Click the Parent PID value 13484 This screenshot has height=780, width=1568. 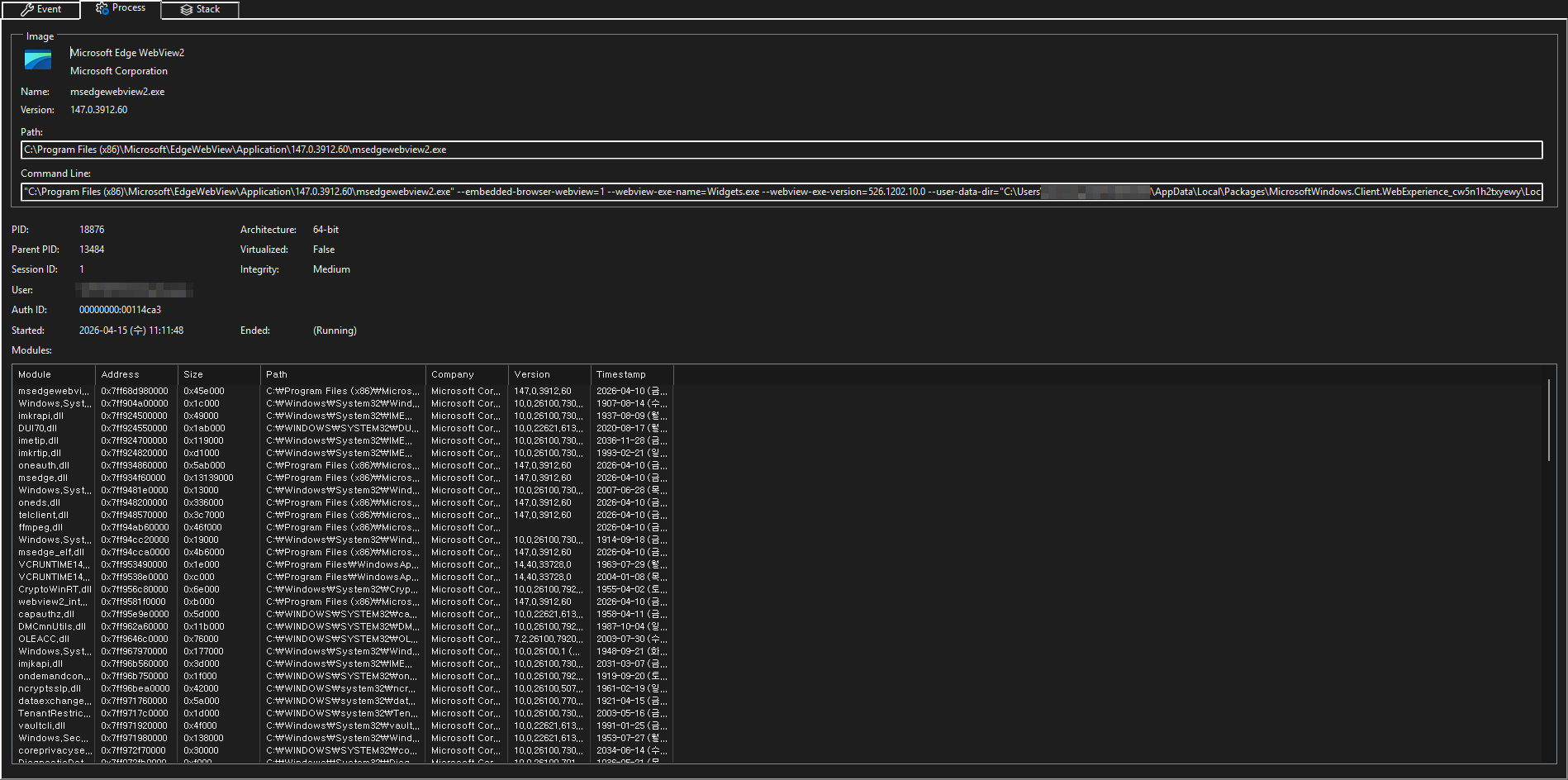[x=92, y=250]
